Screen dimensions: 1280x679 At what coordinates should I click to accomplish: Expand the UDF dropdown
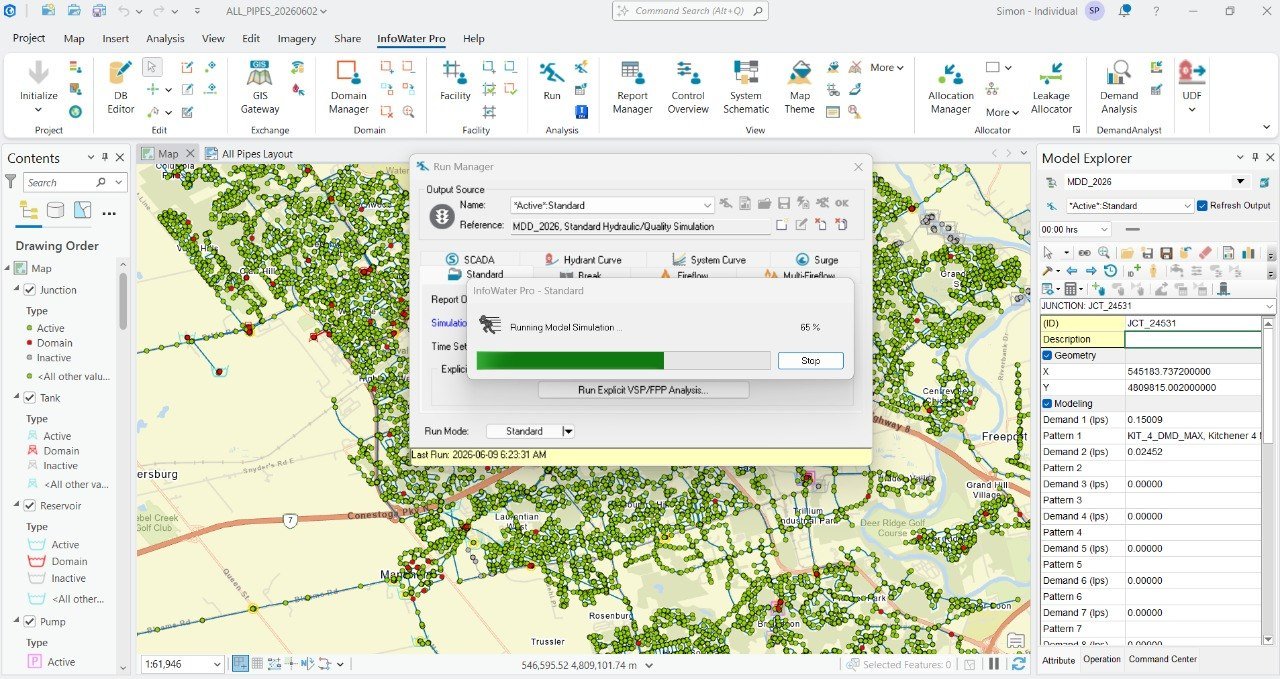click(1191, 109)
